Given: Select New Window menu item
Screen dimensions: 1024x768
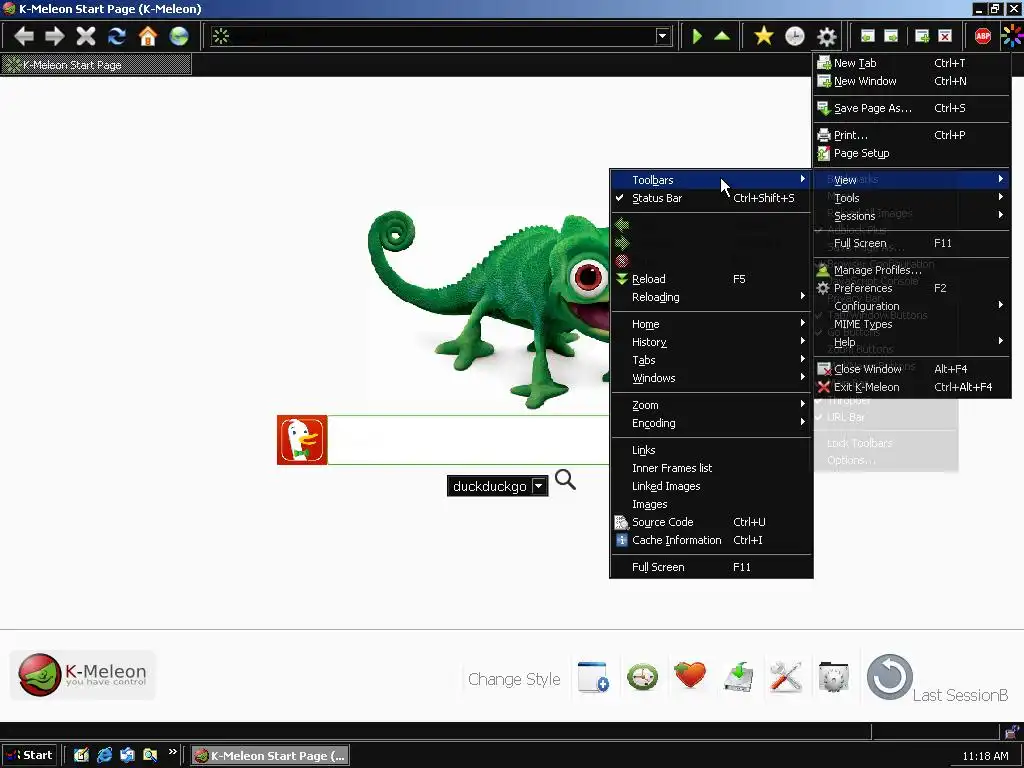Looking at the screenshot, I should point(912,81).
